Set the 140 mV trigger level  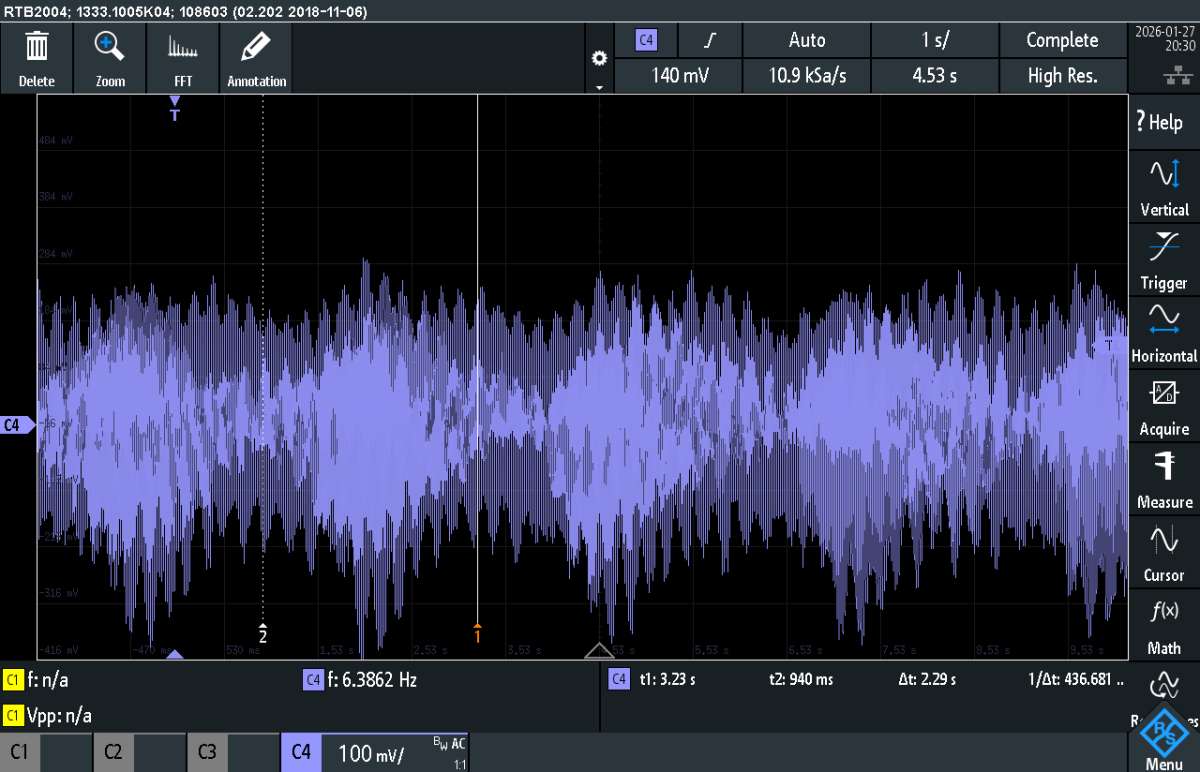click(x=679, y=75)
